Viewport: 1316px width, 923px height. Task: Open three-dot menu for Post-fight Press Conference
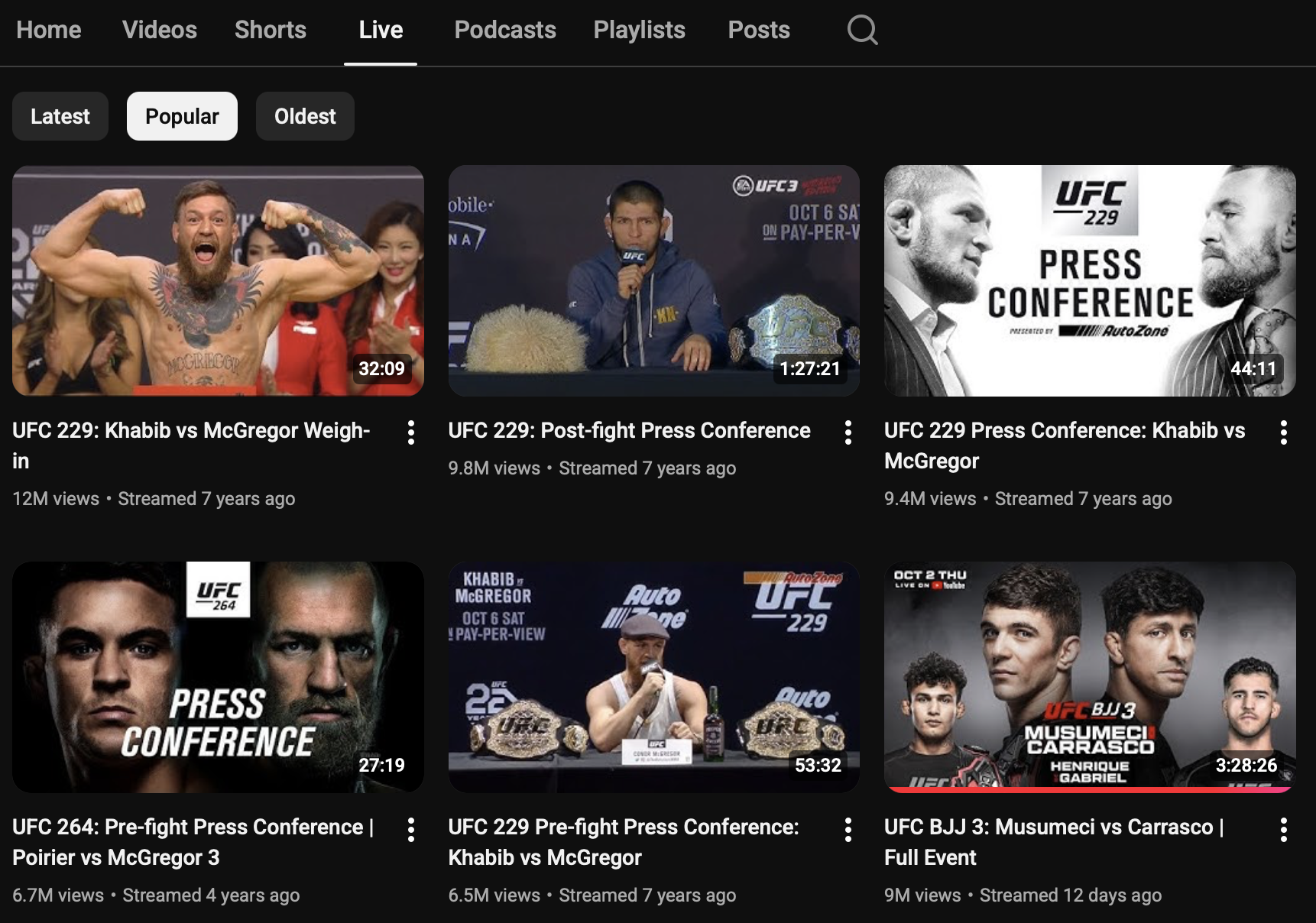[848, 432]
